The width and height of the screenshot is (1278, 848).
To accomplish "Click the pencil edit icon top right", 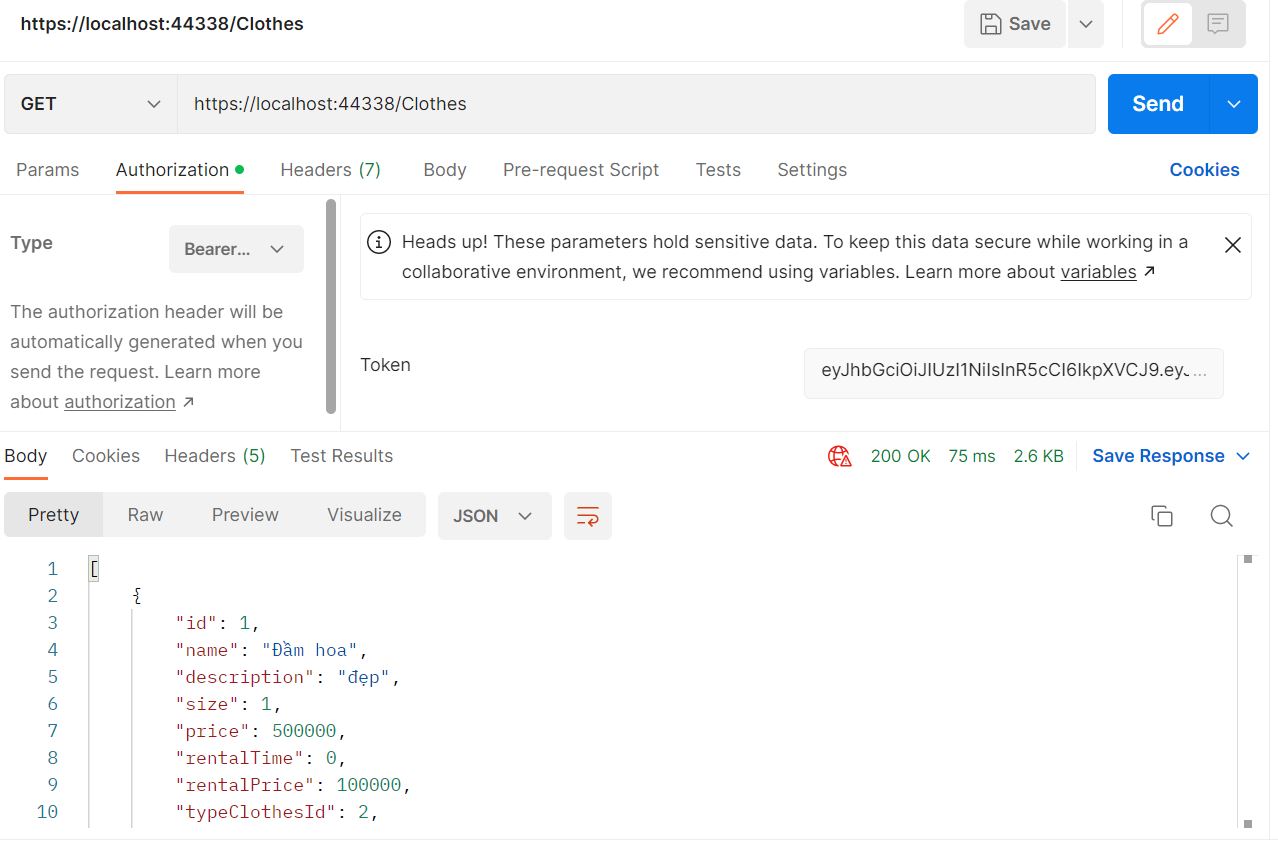I will (x=1167, y=23).
